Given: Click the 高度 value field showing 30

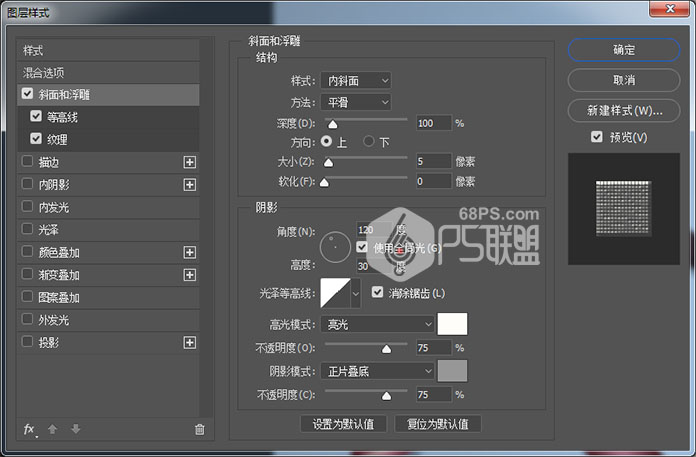Looking at the screenshot, I should [x=374, y=266].
